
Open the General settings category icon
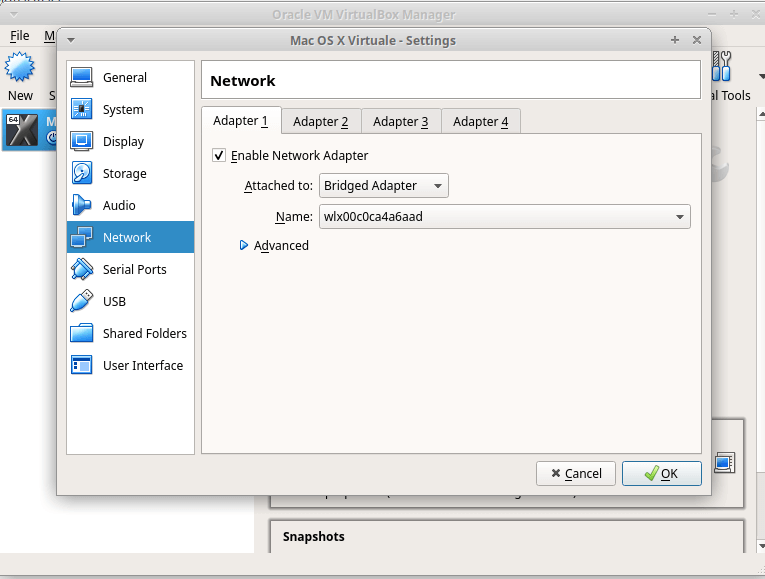pos(81,78)
